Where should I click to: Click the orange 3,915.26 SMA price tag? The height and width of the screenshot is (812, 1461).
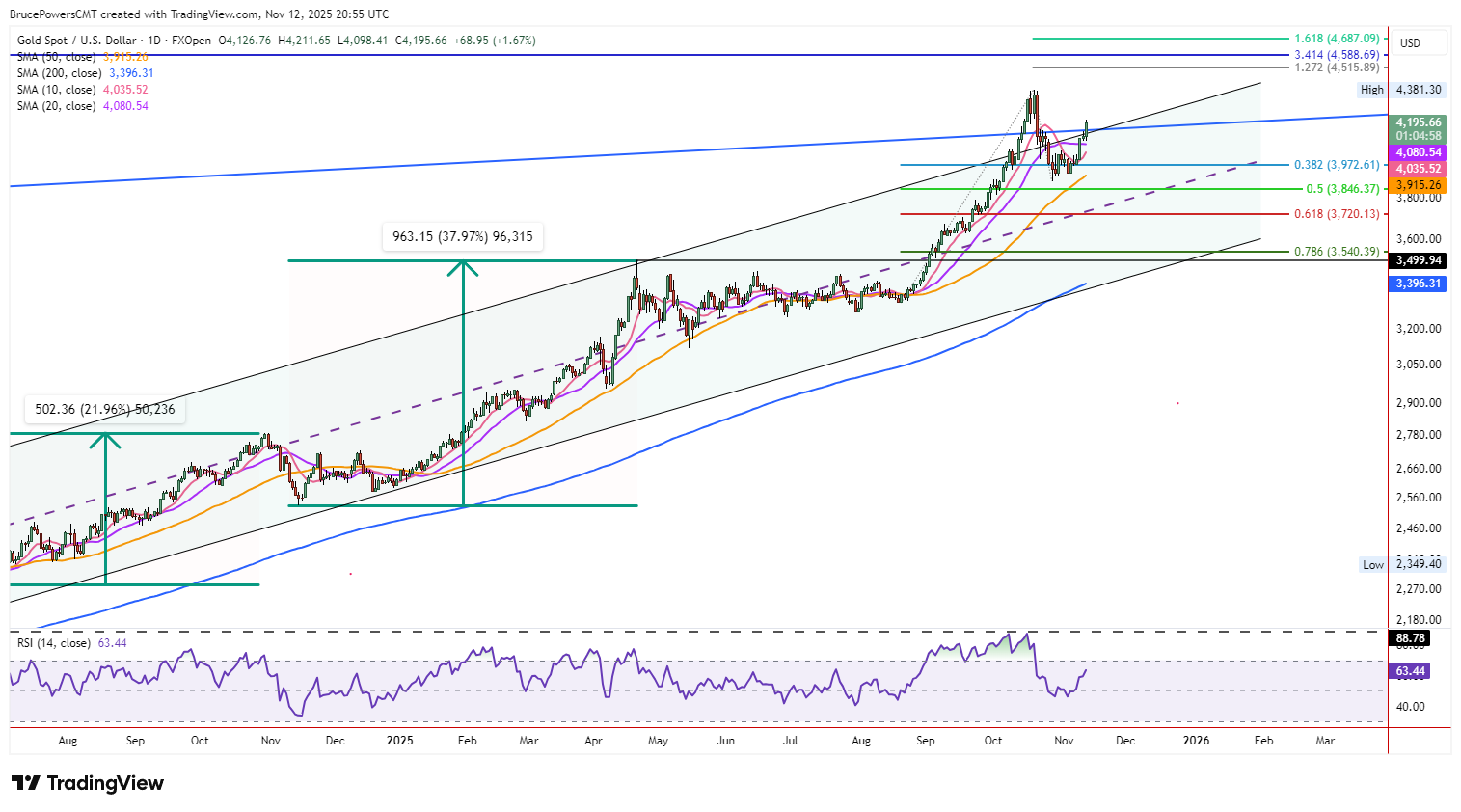click(1418, 185)
